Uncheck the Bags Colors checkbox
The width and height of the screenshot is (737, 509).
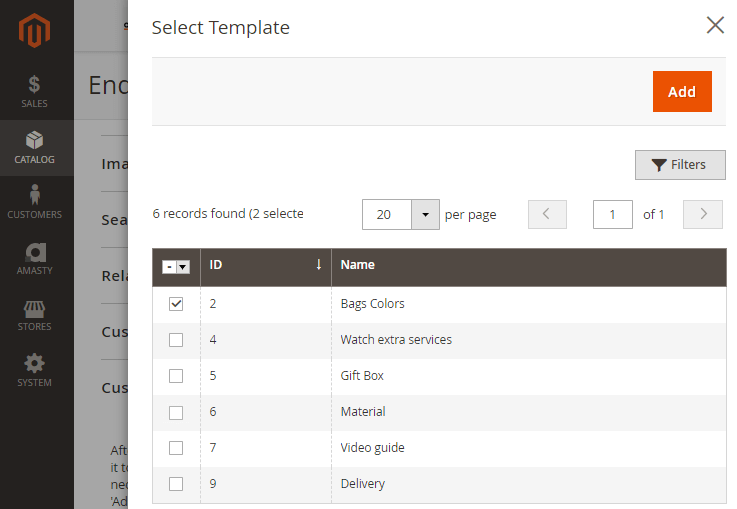tap(176, 304)
